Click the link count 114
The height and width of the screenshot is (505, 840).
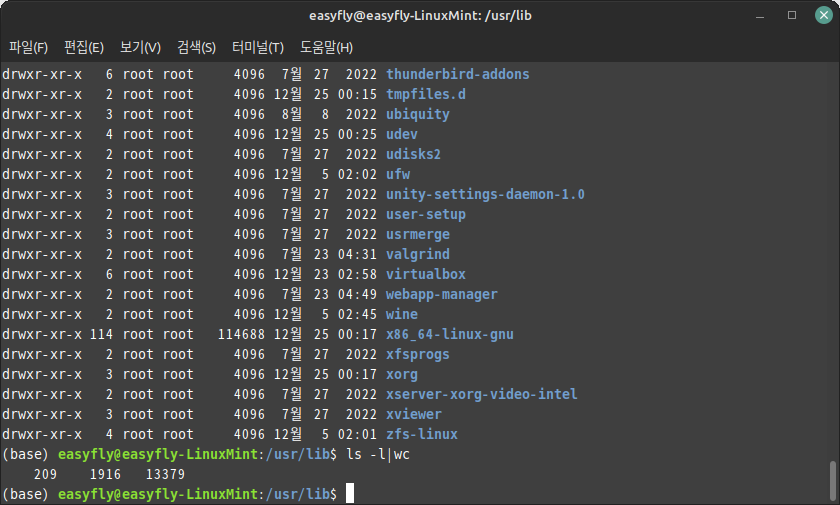pyautogui.click(x=101, y=334)
